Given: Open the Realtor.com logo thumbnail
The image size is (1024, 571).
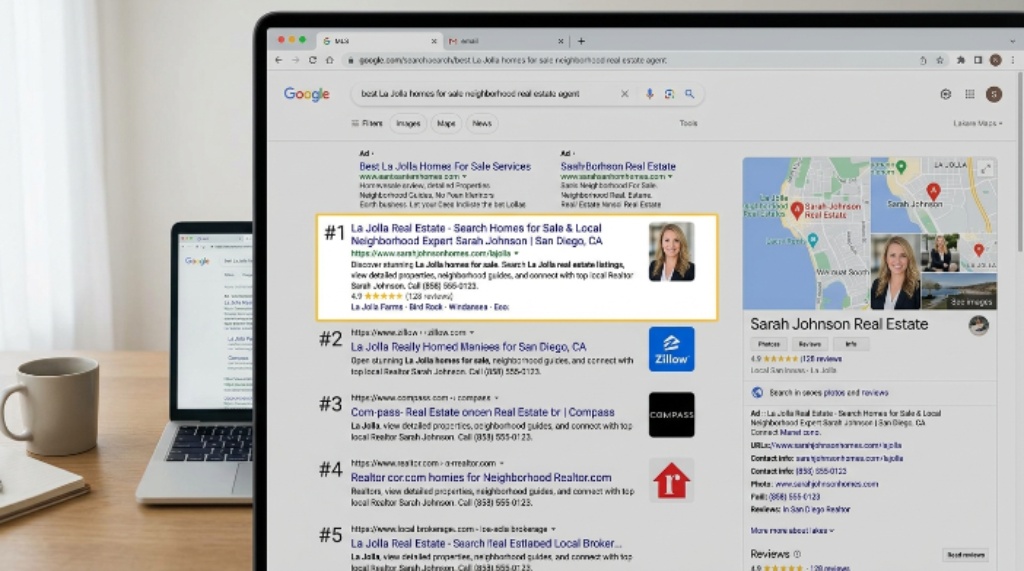Looking at the screenshot, I should coord(671,480).
